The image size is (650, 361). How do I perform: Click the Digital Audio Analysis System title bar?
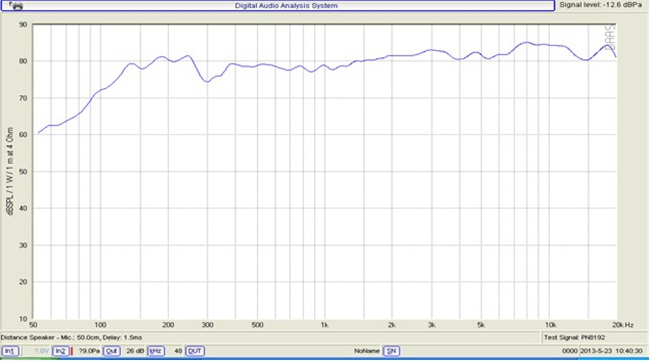click(x=286, y=6)
